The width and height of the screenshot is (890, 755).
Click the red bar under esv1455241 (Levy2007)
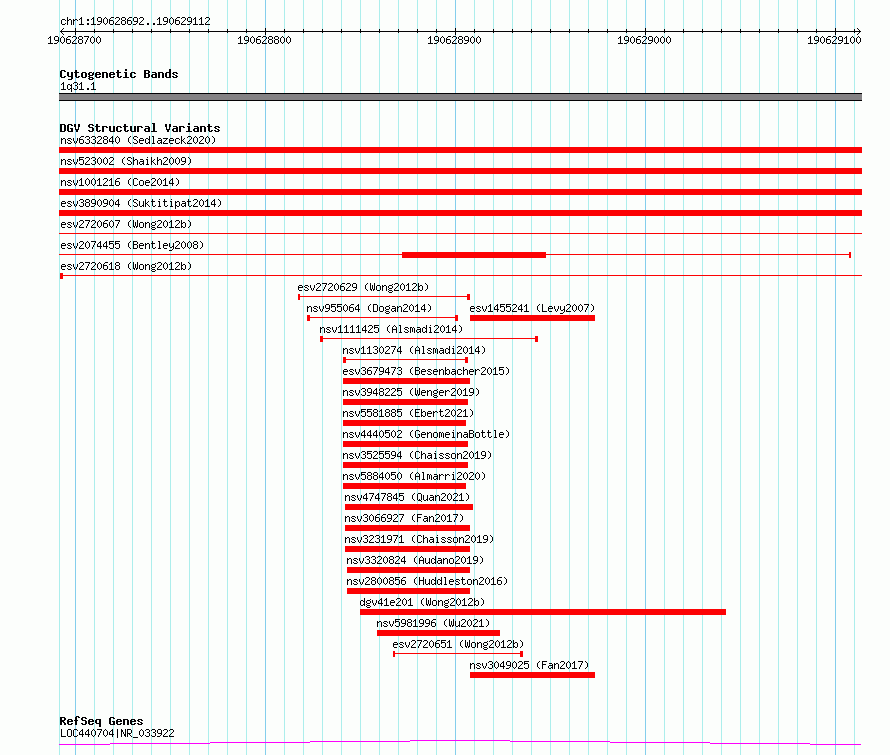pyautogui.click(x=532, y=318)
